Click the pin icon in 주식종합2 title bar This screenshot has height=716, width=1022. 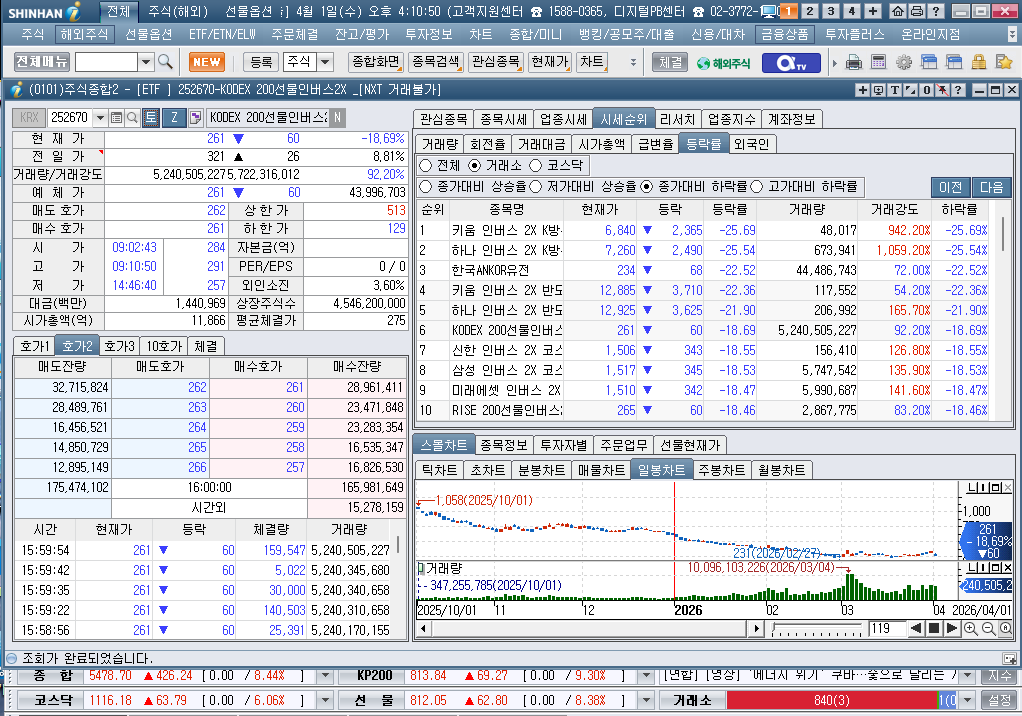[942, 90]
